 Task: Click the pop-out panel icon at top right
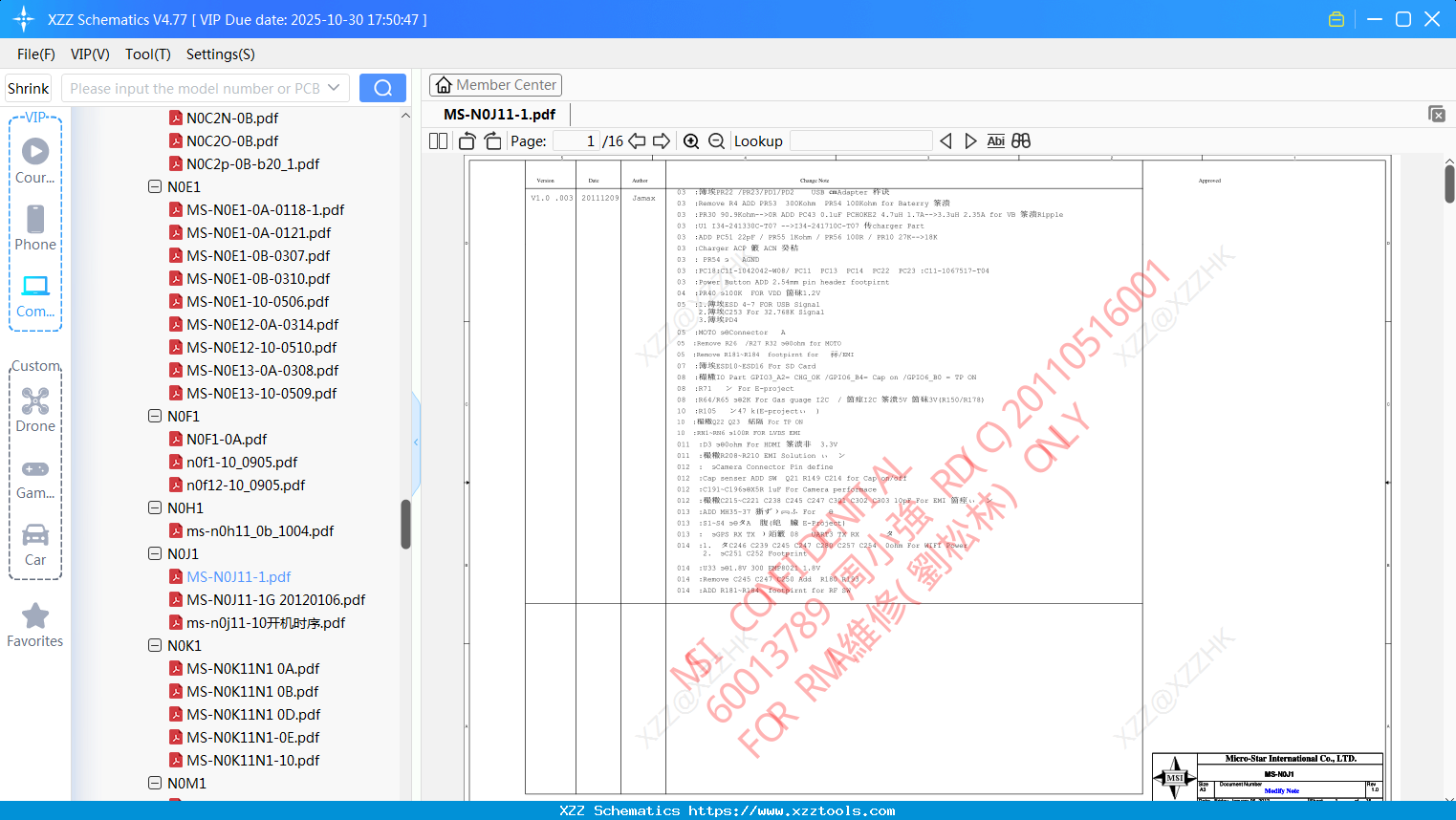click(x=1437, y=114)
